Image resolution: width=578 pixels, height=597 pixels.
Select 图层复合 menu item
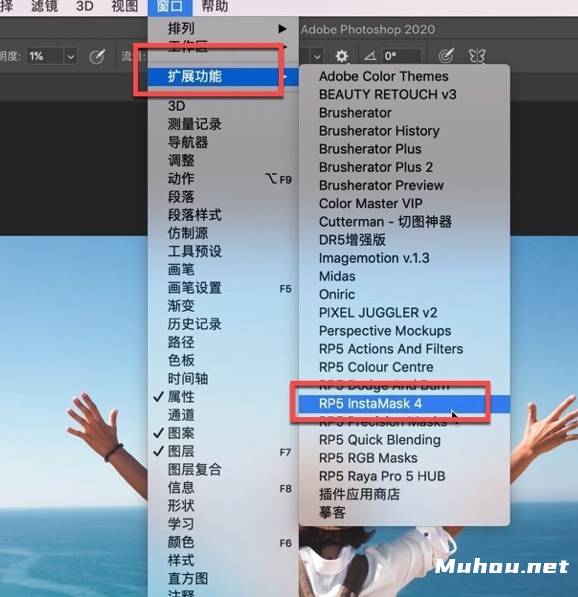(223, 469)
